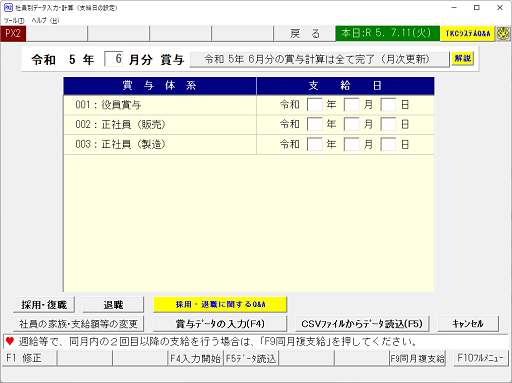Close the window

point(500,8)
